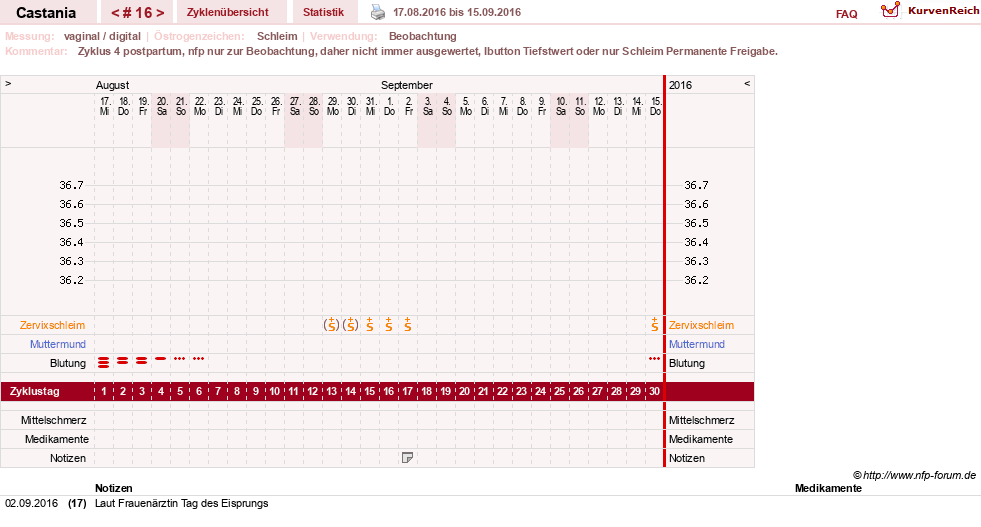Image resolution: width=981 pixels, height=527 pixels.
Task: Click the left Mittelschmerz row label
Action: tap(54, 420)
